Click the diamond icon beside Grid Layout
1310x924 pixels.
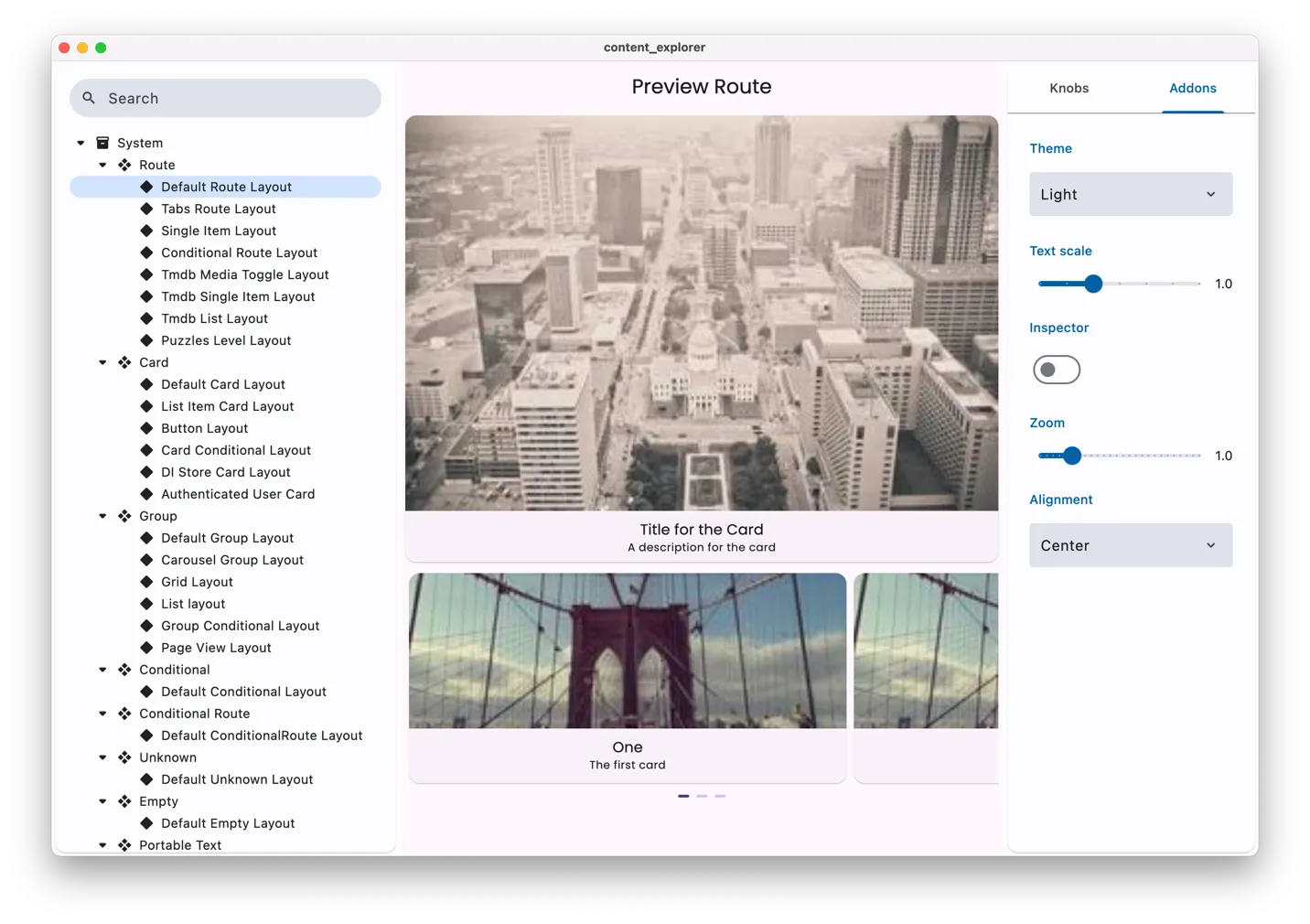coord(146,582)
